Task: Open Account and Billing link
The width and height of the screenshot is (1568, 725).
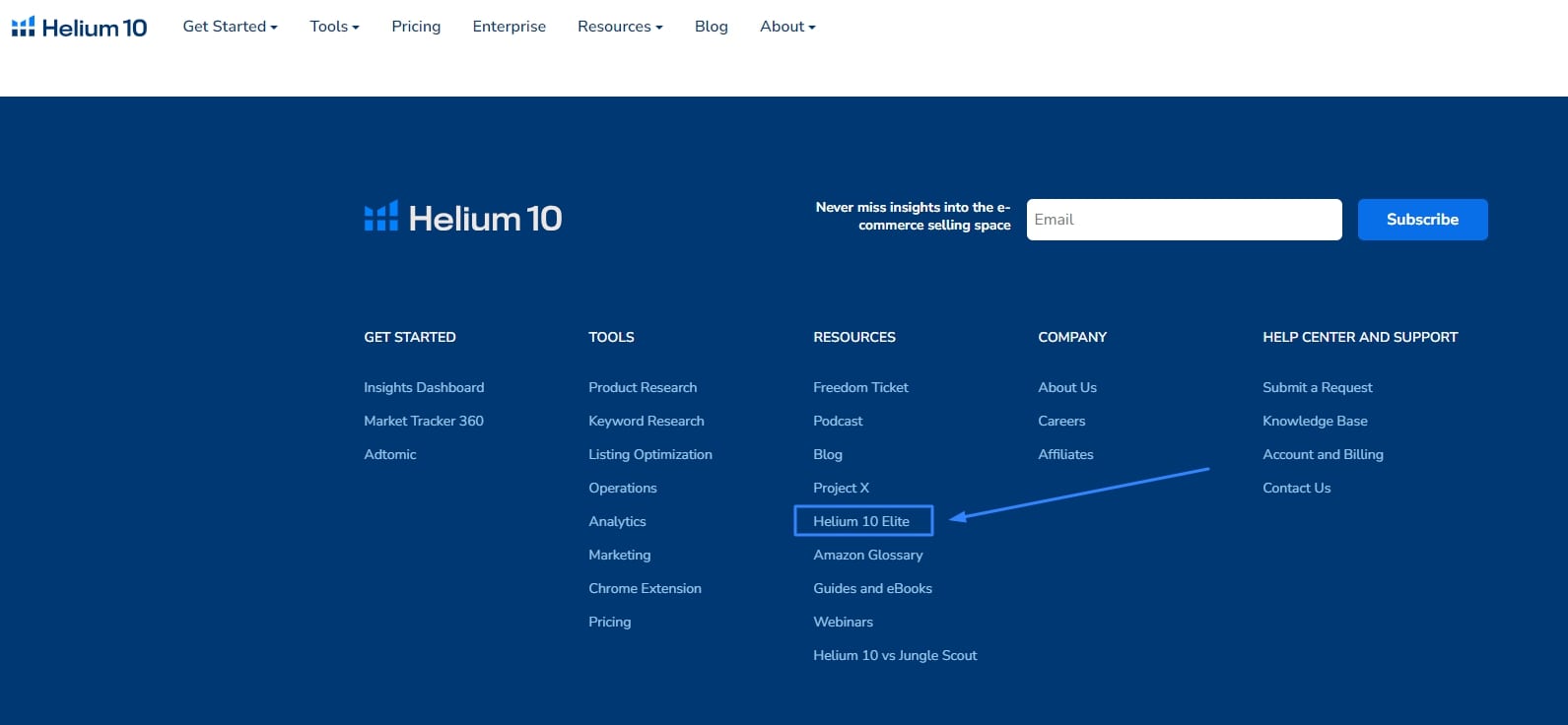Action: 1323,454
